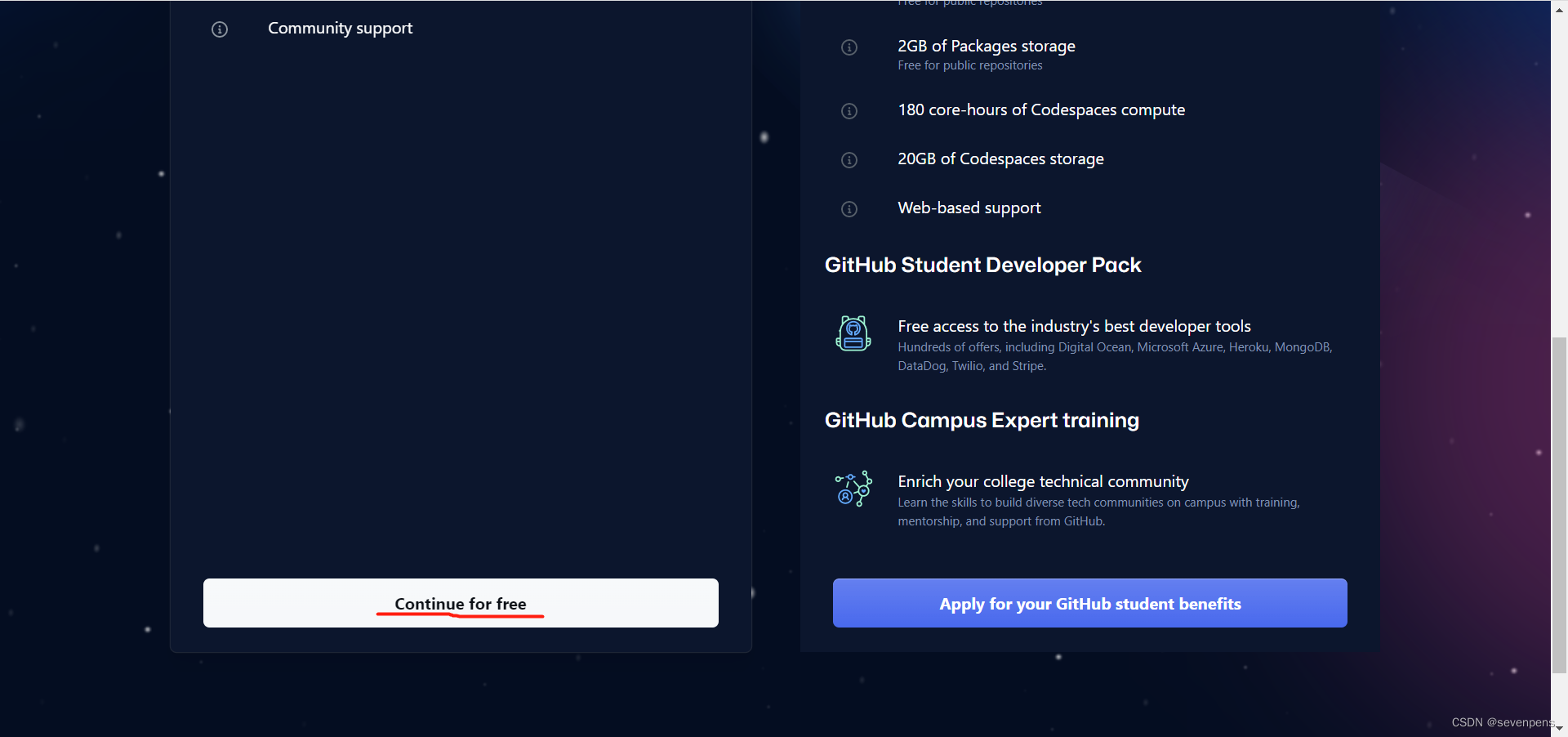
Task: Click the Student Developer Pack backpack icon
Action: point(853,333)
